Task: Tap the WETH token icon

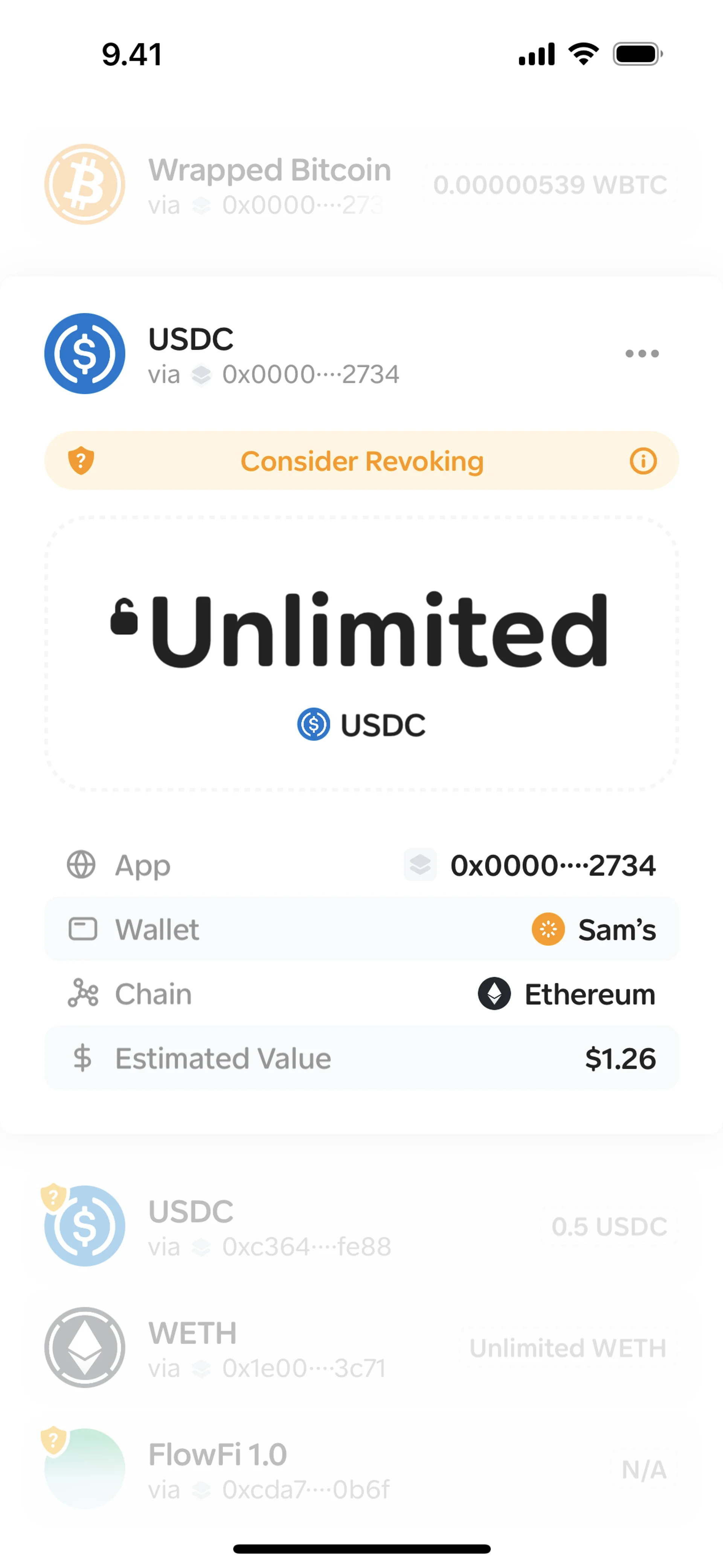Action: point(85,1348)
